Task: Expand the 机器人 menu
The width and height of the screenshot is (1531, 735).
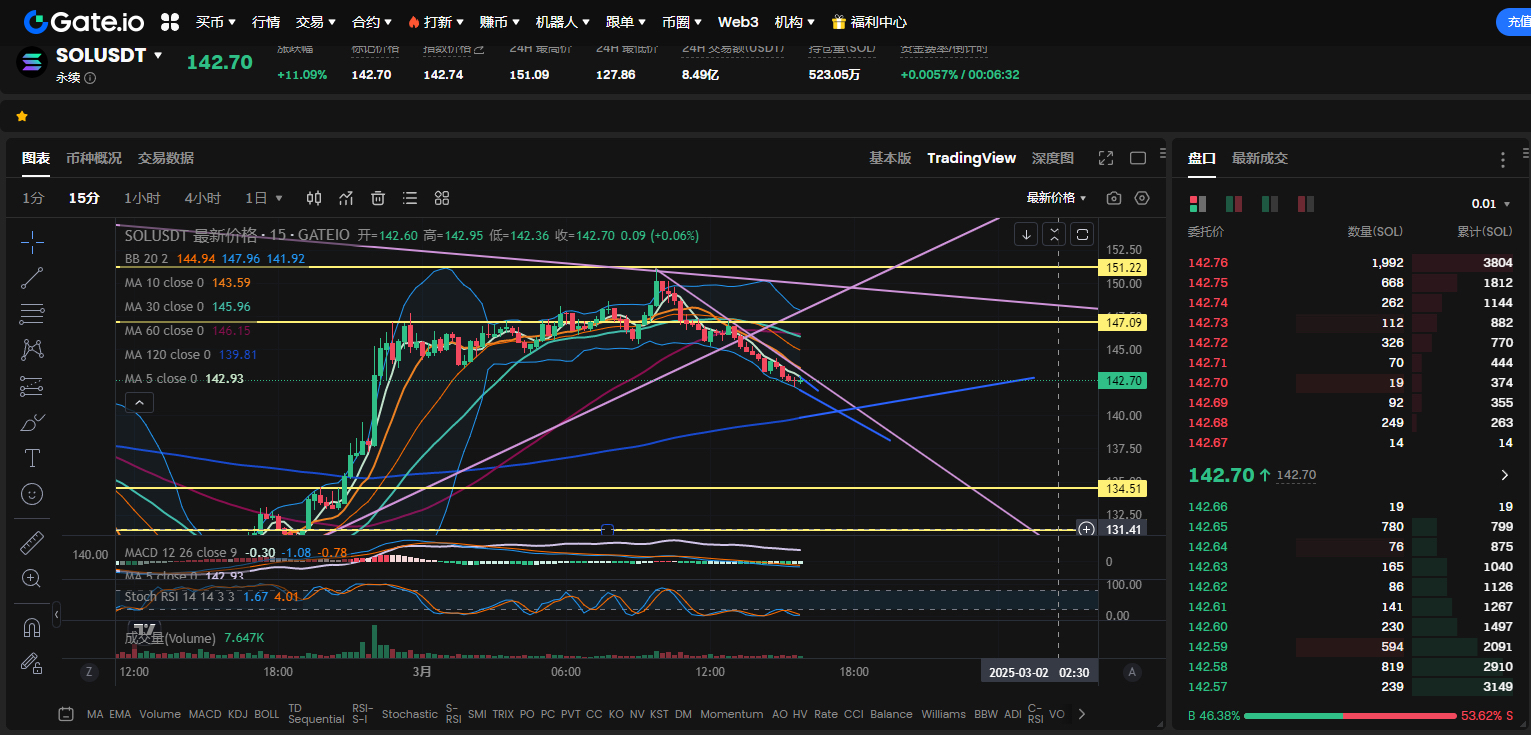Action: (562, 21)
